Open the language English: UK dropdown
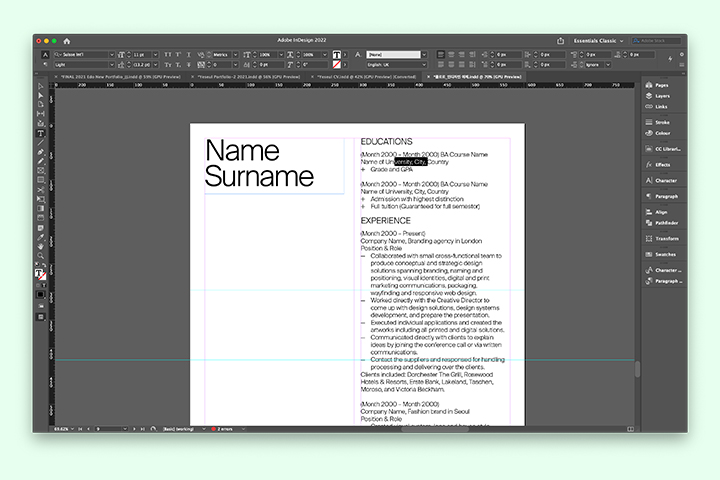Screen dimensions: 720x480 click(x=424, y=65)
